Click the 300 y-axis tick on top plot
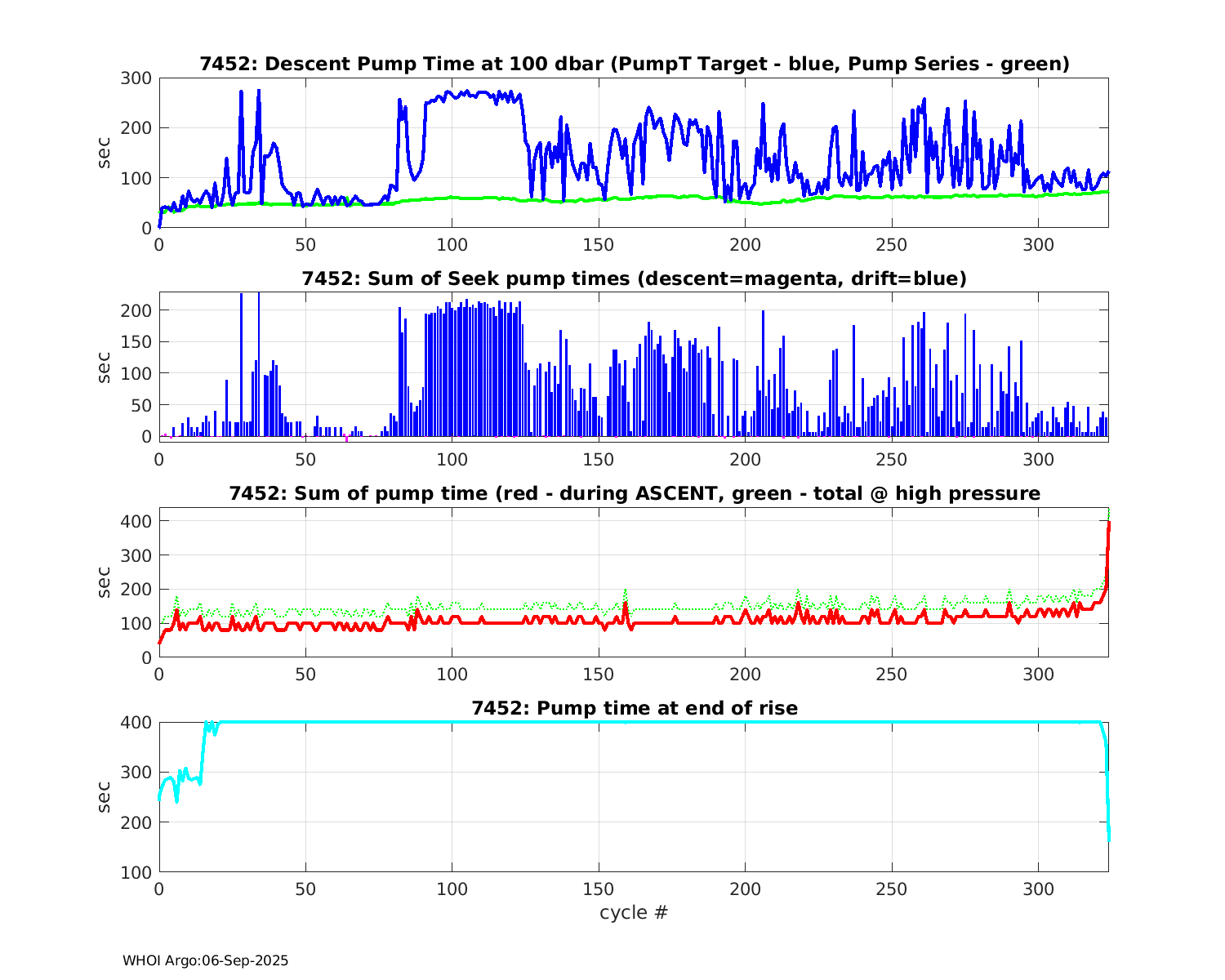The height and width of the screenshot is (980, 1225). click(x=136, y=78)
